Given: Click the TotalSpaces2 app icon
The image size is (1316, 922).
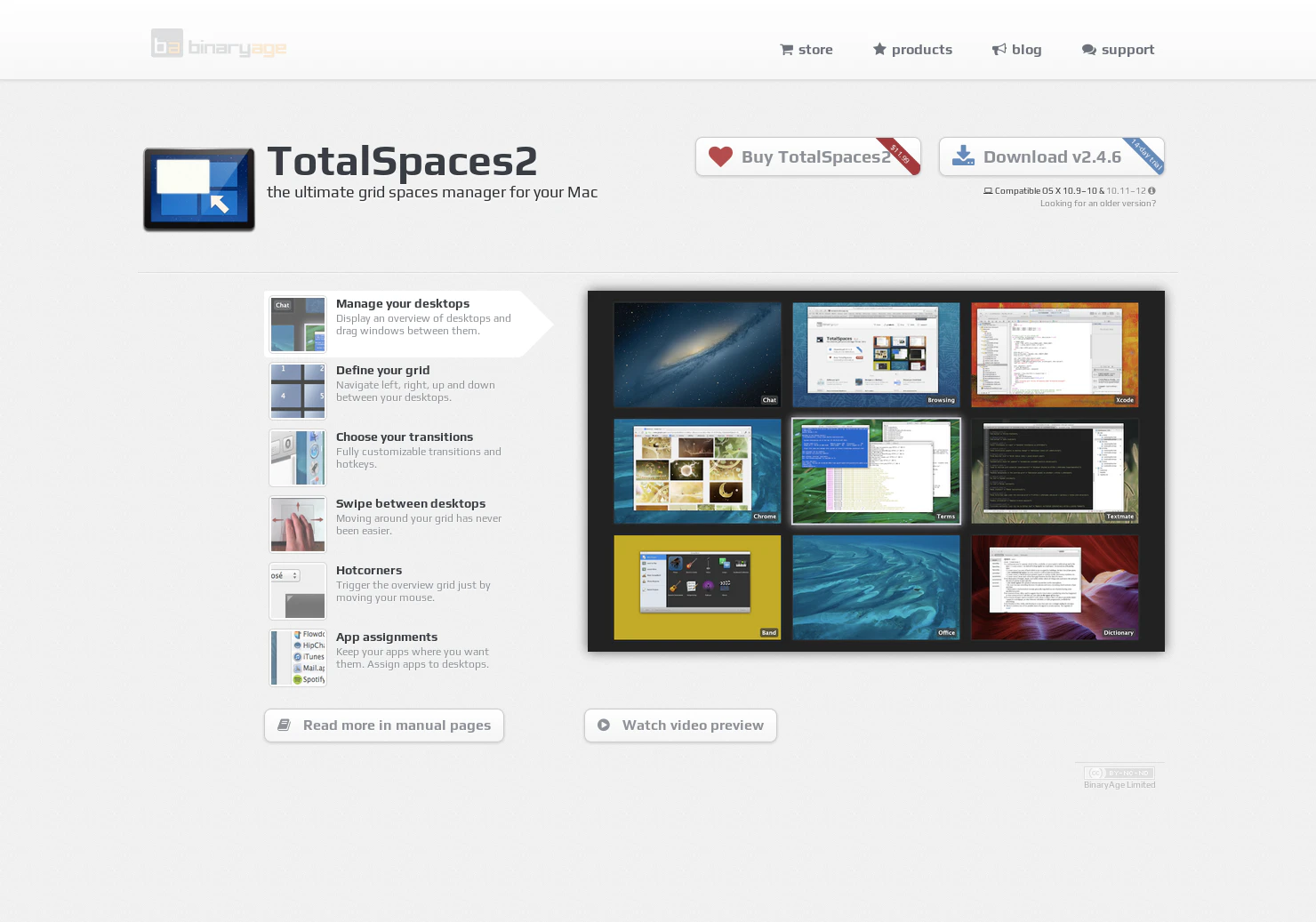Looking at the screenshot, I should (199, 189).
